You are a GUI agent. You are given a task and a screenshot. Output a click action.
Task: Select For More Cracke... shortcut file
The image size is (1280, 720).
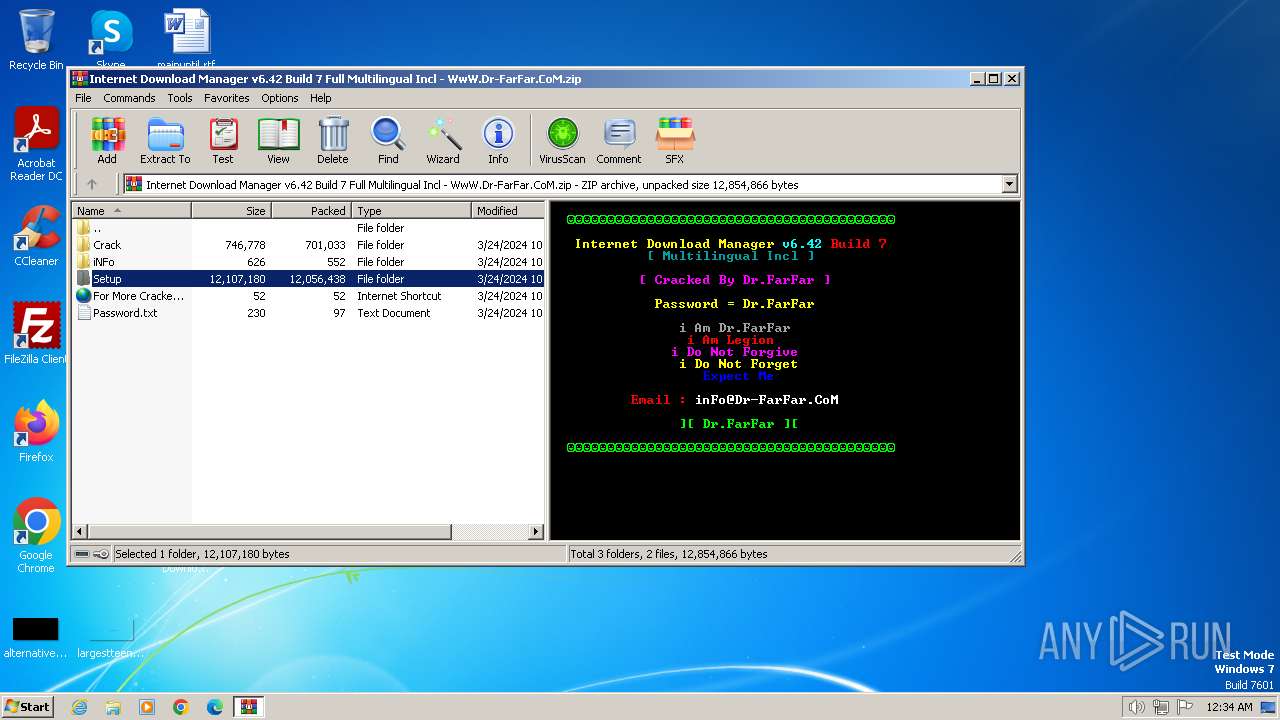308,296
